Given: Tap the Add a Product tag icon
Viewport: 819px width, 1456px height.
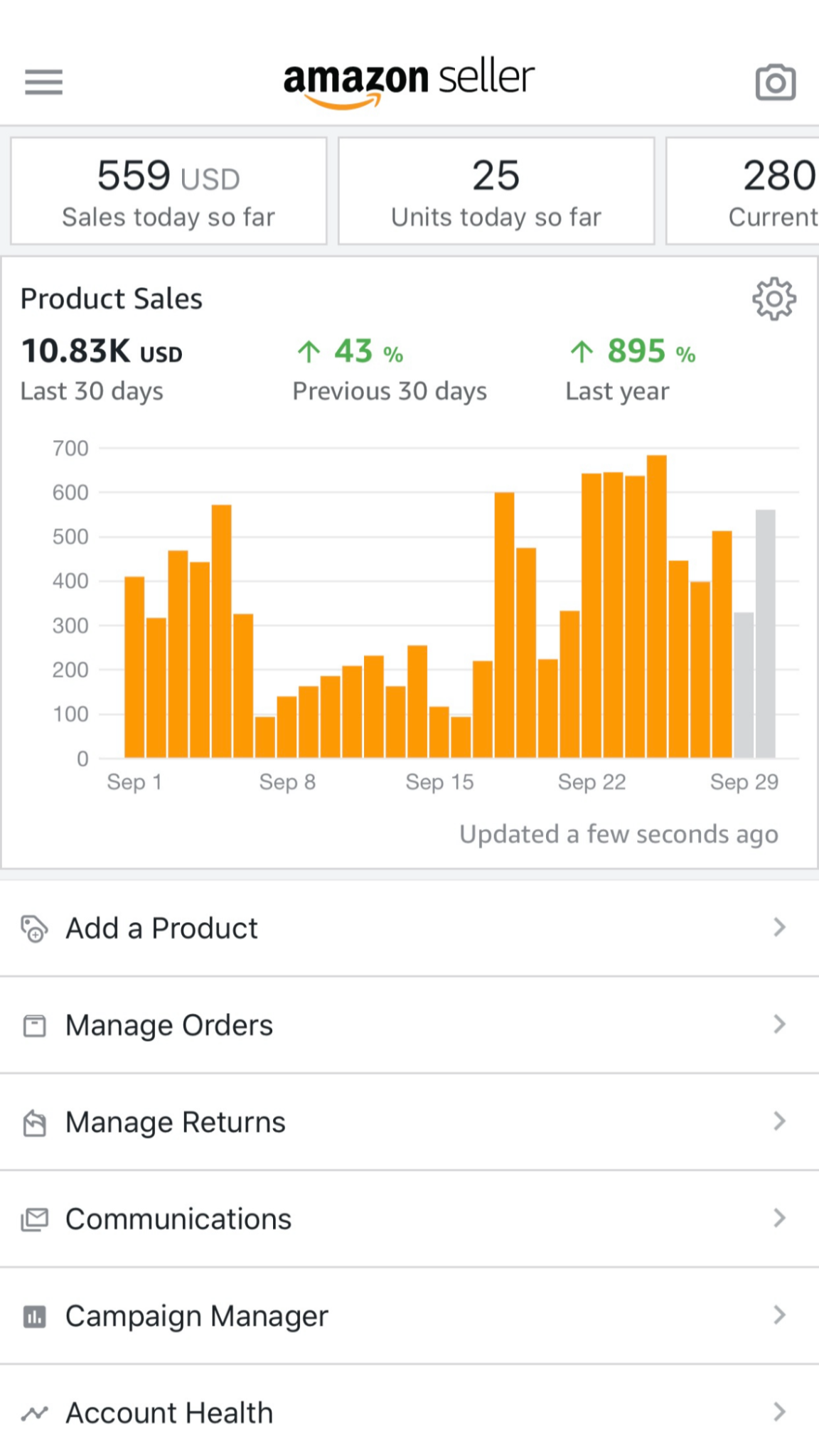Looking at the screenshot, I should point(34,928).
